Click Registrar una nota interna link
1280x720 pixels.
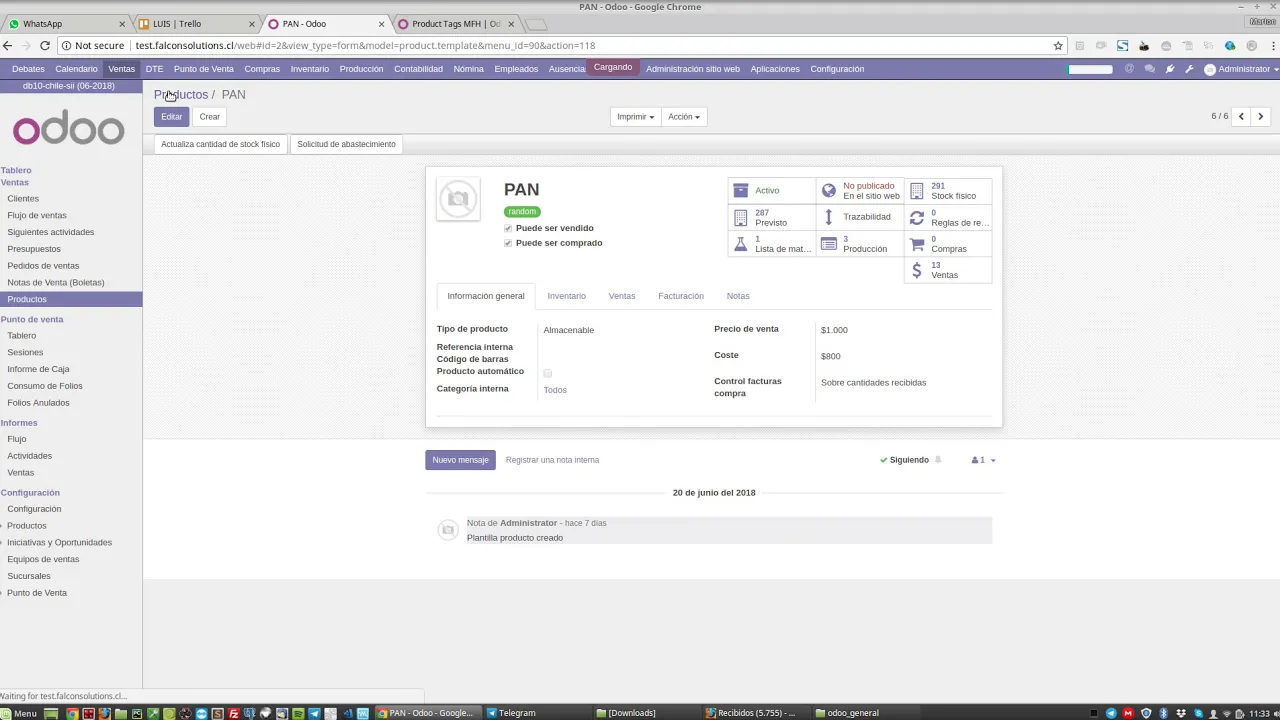pyautogui.click(x=552, y=460)
